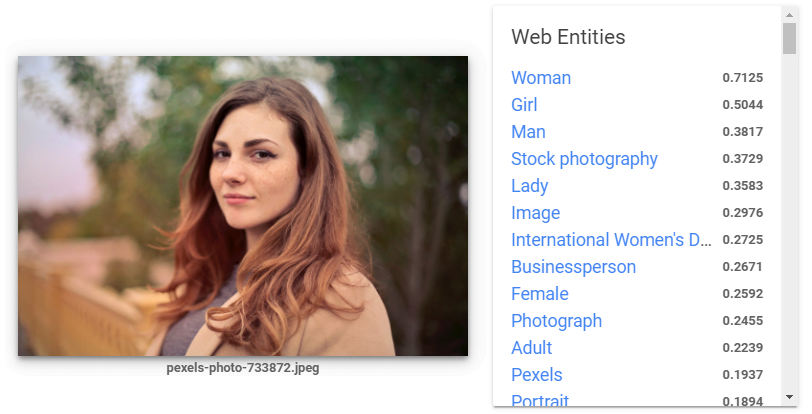Click the pexels-photo-733872.jpeg filename label
This screenshot has height=414, width=812.
(x=243, y=368)
